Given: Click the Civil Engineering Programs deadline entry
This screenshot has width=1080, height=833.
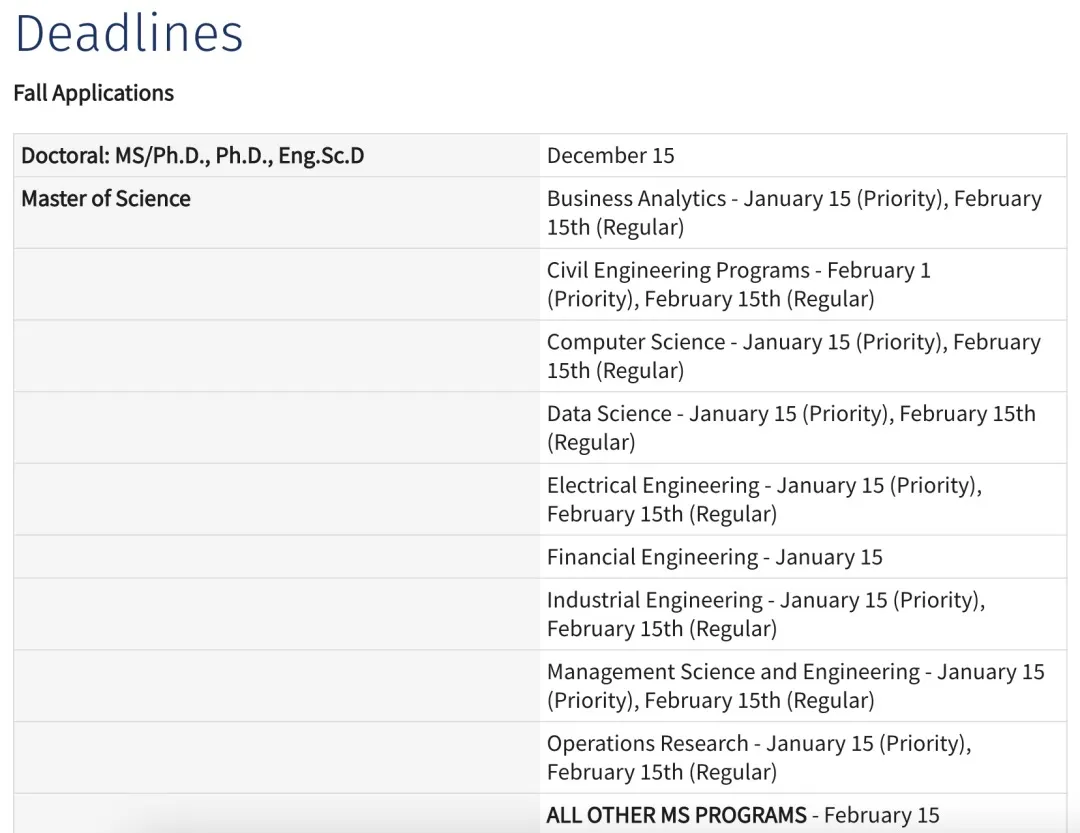Looking at the screenshot, I should pos(738,284).
